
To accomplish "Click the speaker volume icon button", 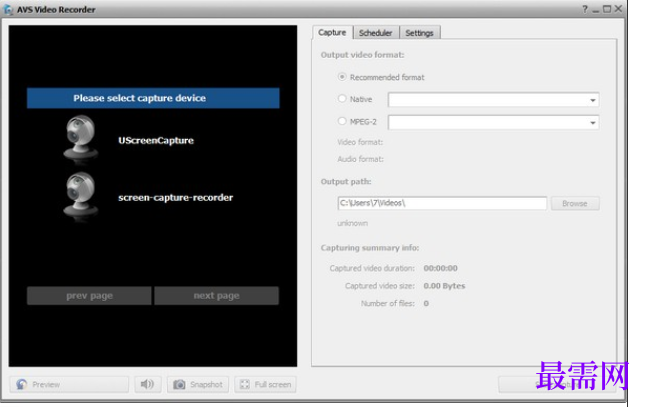I will click(x=148, y=384).
